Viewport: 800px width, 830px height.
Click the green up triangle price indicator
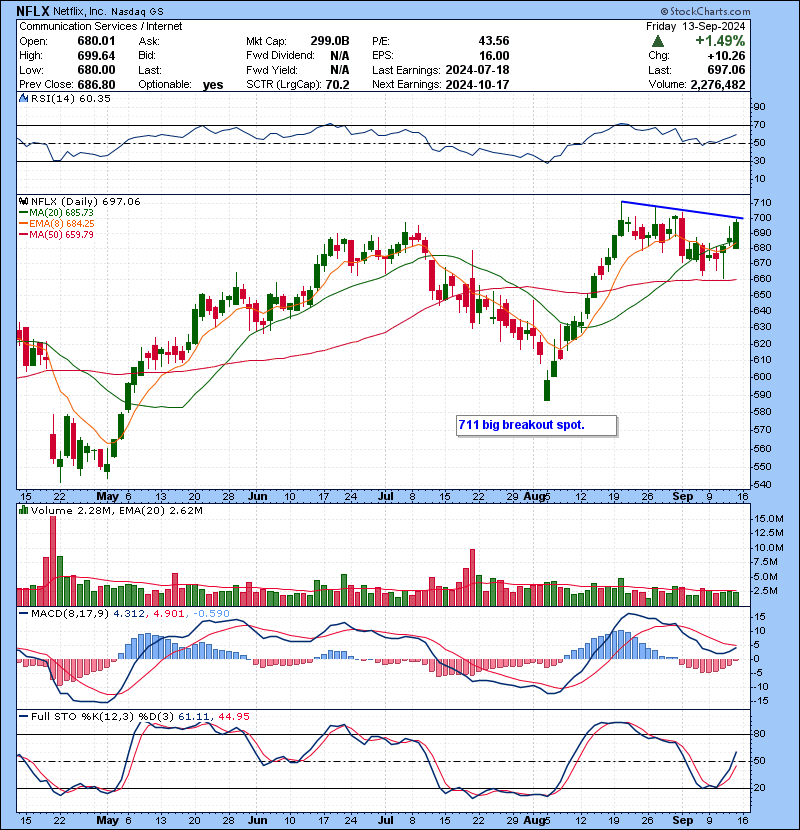[x=658, y=41]
